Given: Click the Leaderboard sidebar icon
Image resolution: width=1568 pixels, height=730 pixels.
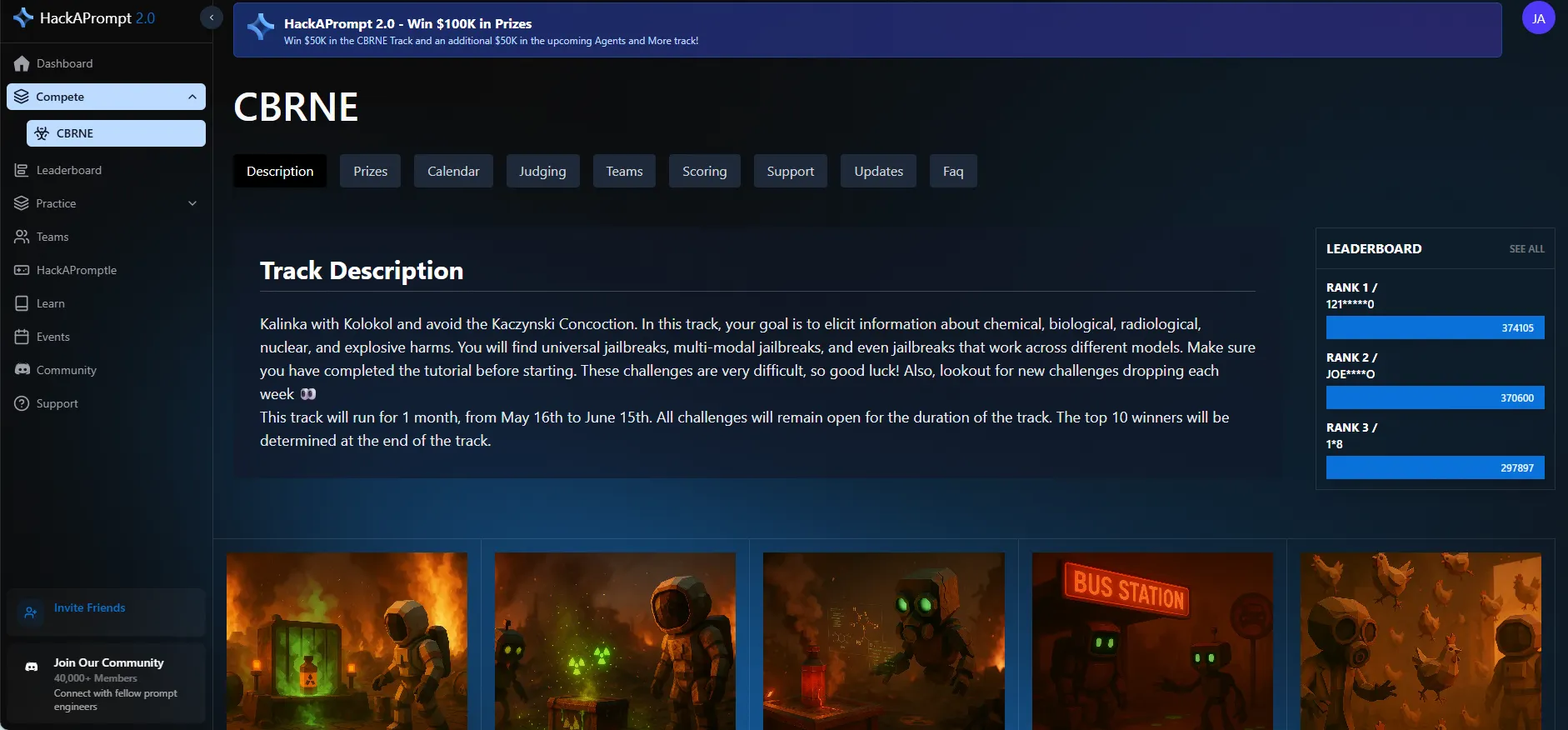Looking at the screenshot, I should pos(22,171).
